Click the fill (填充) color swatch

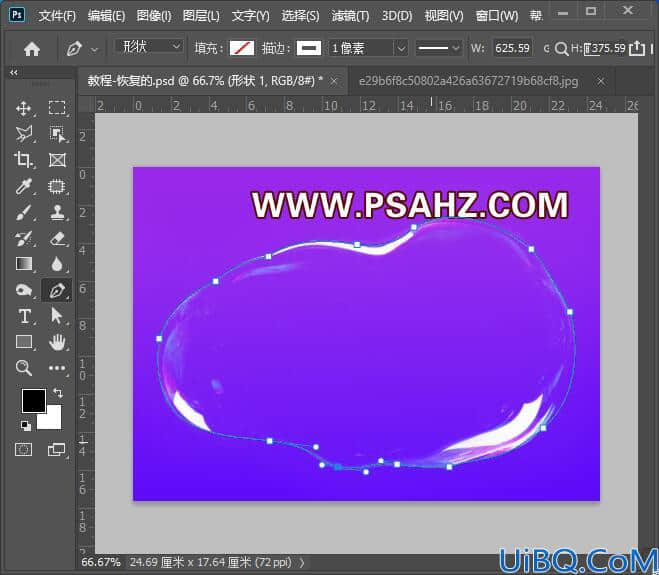point(242,48)
